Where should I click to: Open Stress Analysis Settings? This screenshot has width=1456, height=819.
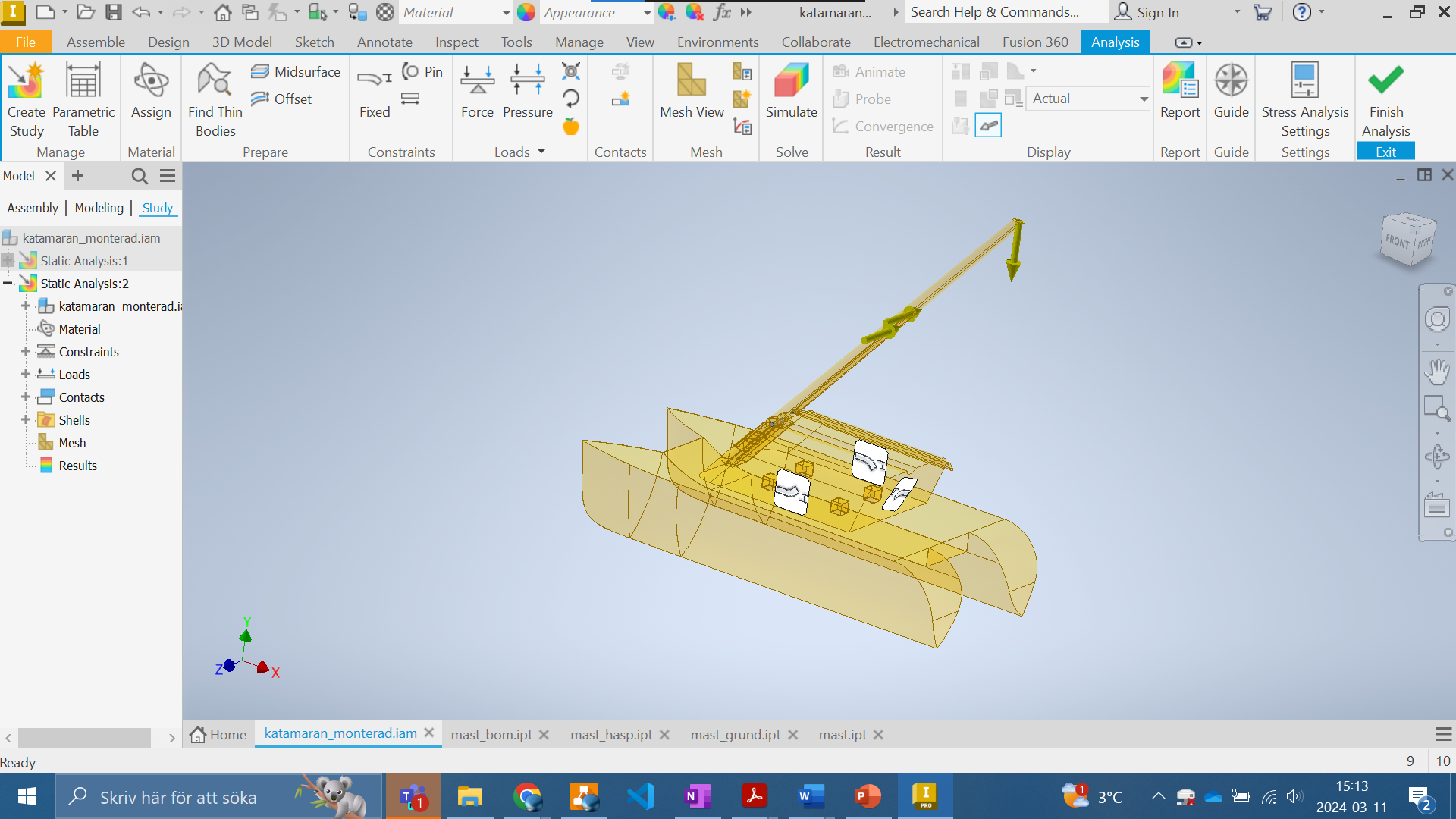coord(1305,99)
